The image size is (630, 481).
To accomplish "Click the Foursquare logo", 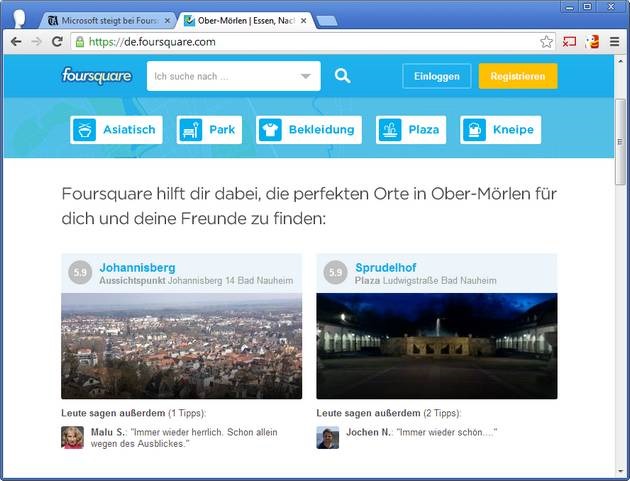I will [96, 76].
